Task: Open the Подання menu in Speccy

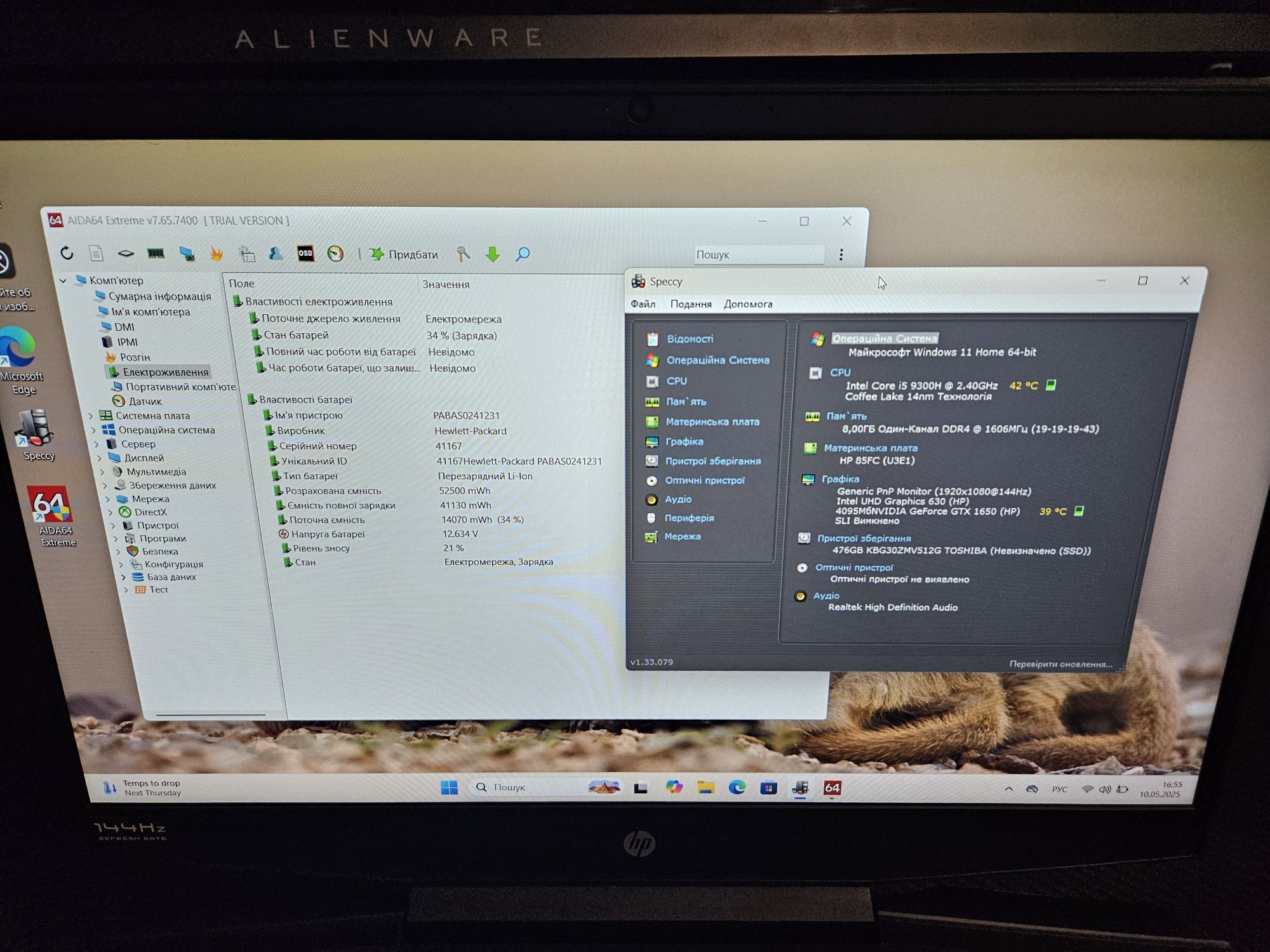Action: pos(691,304)
